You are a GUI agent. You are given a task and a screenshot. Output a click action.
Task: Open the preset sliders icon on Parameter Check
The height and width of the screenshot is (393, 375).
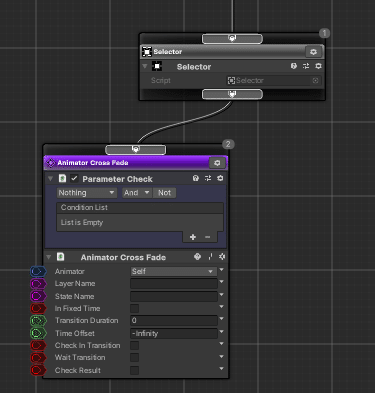point(208,178)
